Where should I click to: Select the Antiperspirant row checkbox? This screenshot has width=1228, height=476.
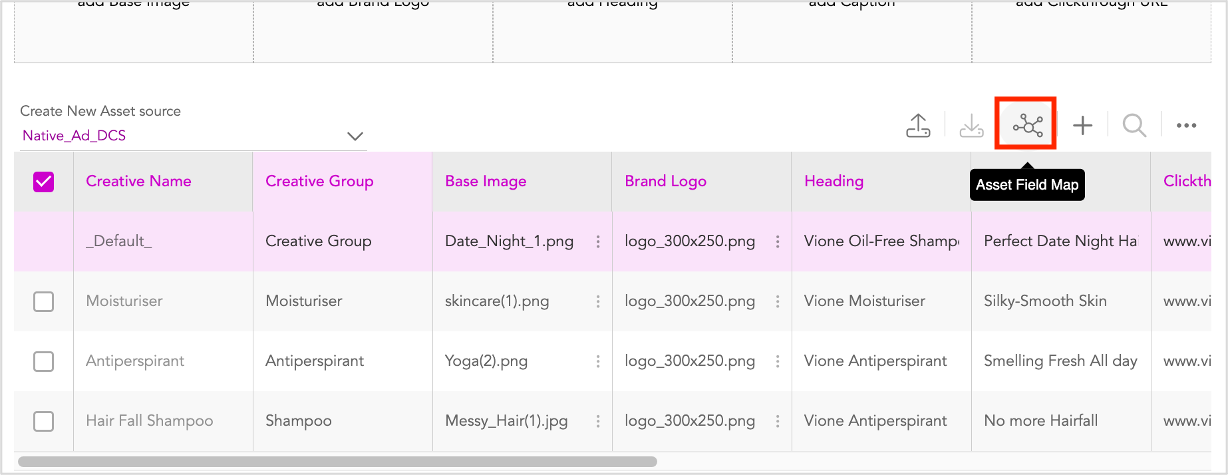tap(44, 362)
